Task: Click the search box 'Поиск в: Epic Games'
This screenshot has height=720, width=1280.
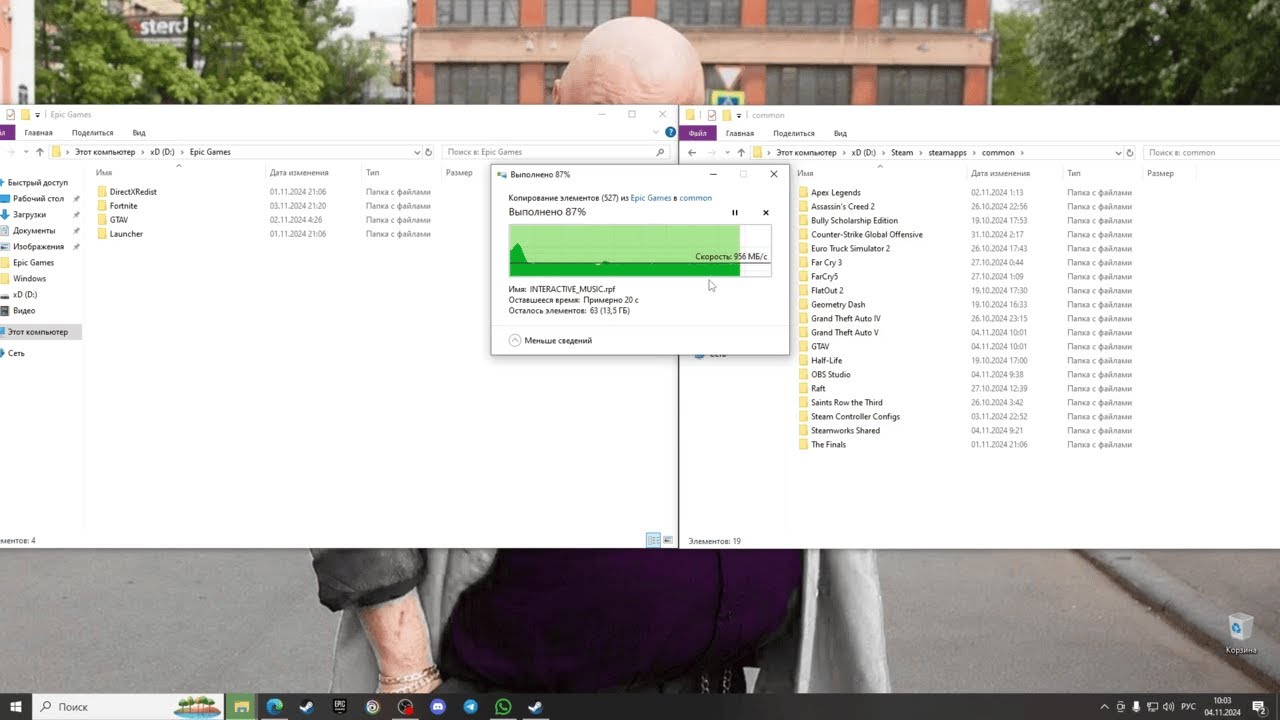Action: (556, 152)
